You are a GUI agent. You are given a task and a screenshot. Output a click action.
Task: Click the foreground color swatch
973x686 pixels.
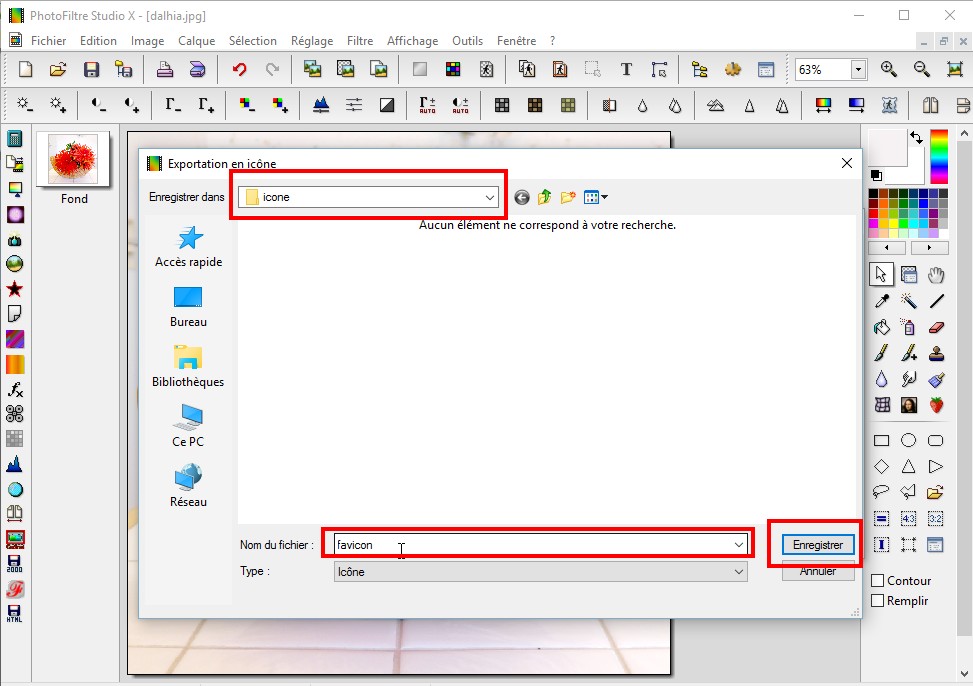click(887, 147)
